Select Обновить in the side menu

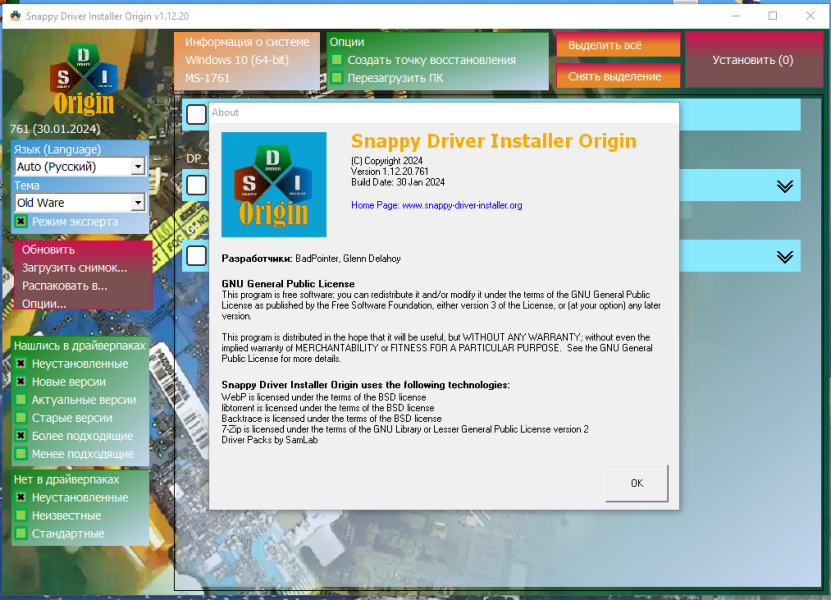coord(48,250)
